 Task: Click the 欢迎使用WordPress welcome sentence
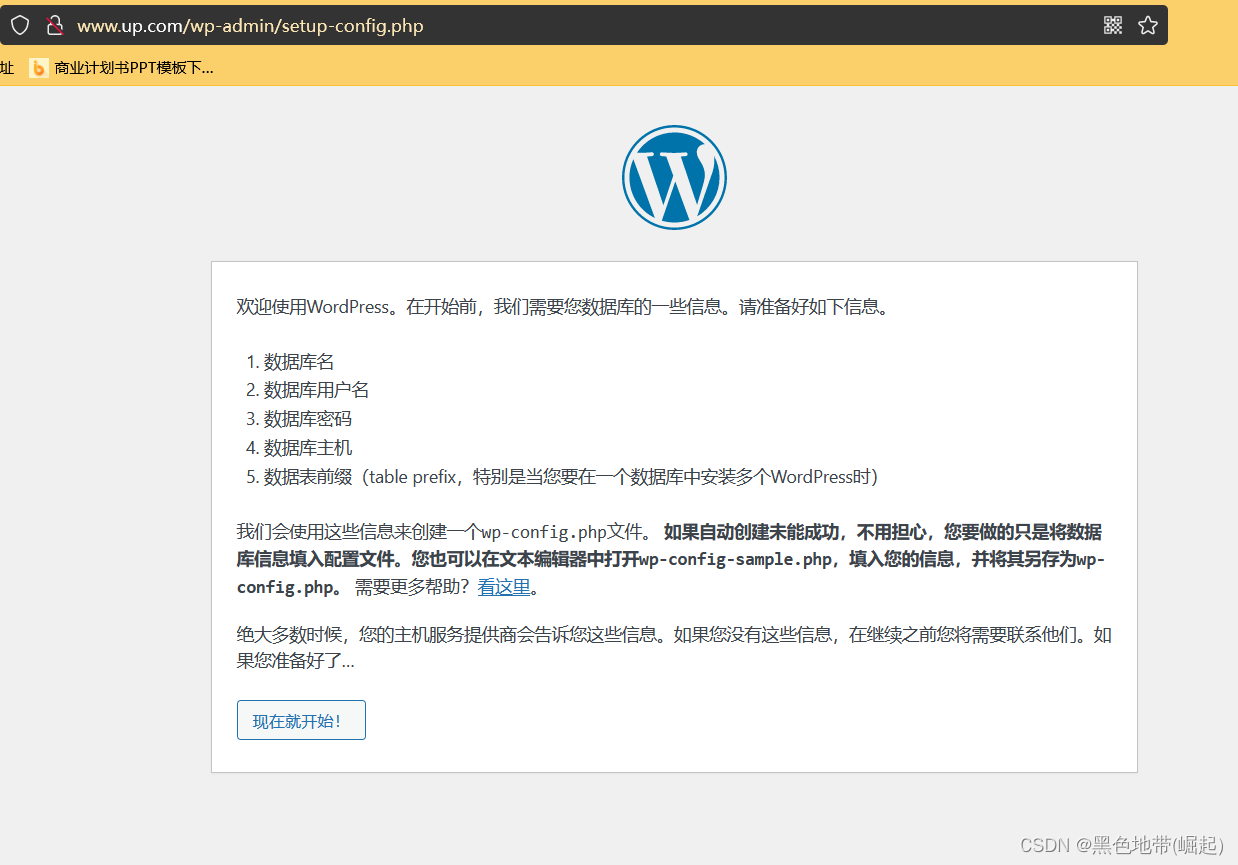[x=563, y=307]
